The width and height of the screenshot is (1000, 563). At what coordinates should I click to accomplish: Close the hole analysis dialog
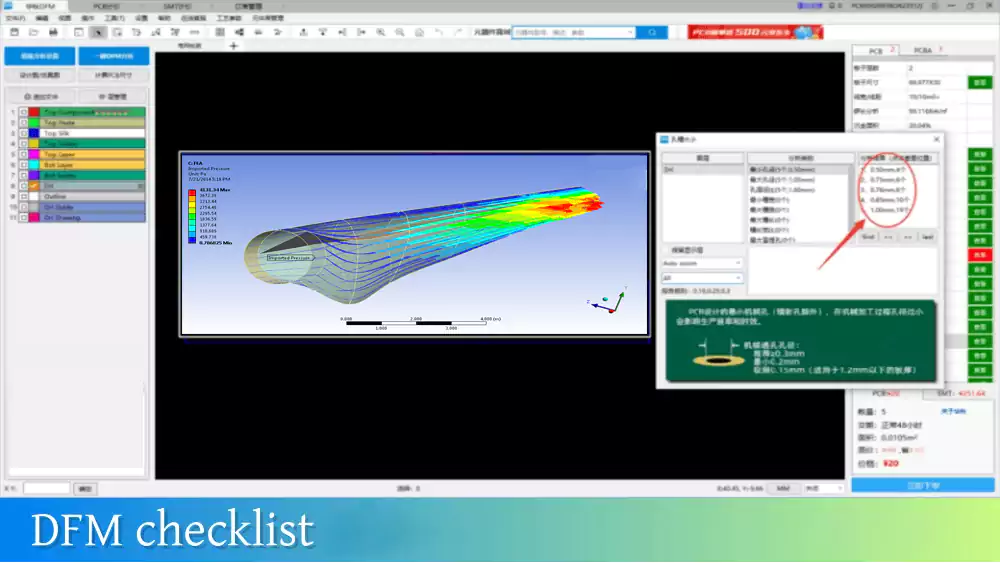point(936,139)
